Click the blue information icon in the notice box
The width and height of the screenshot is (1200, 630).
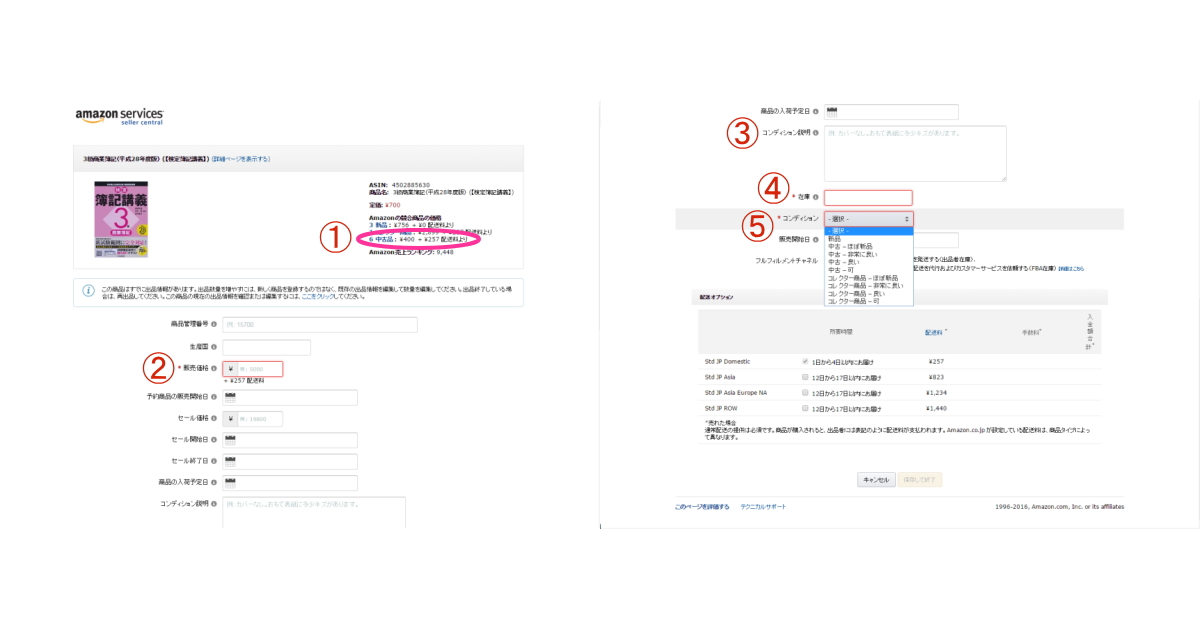pos(88,292)
